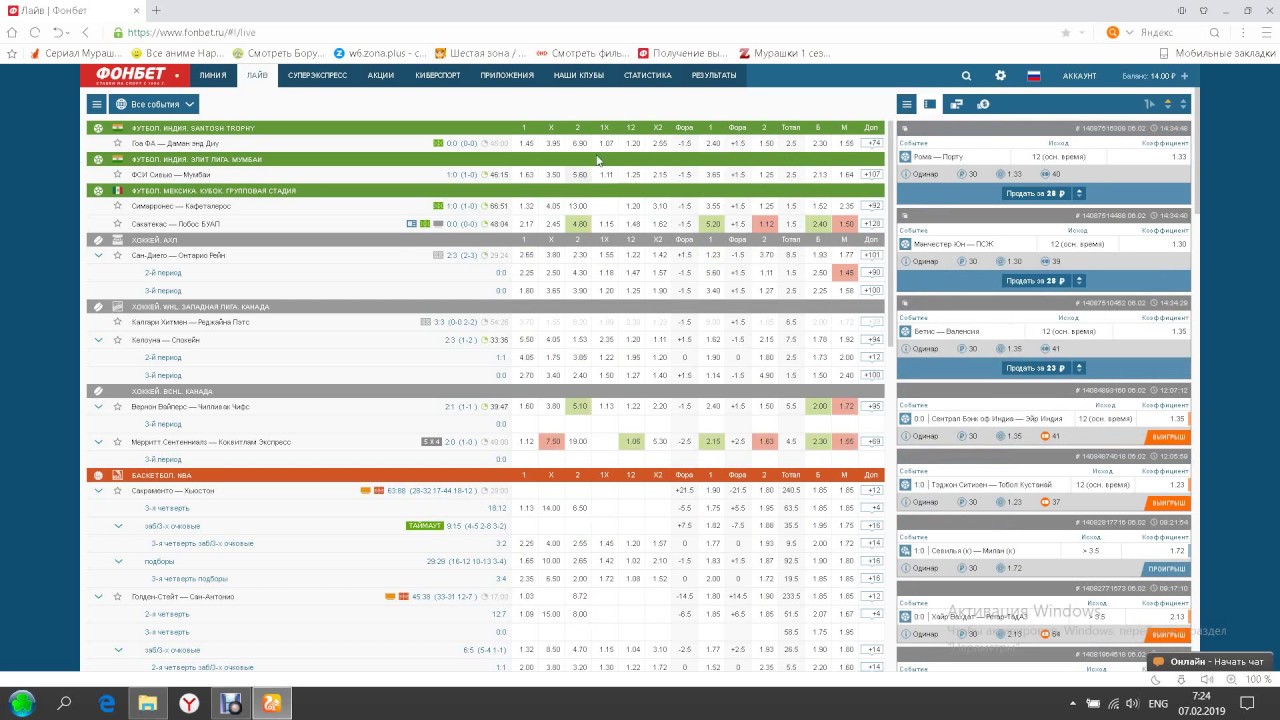This screenshot has height=720, width=1280.
Task: Favorite Сан-Диего — Онтарио Рейн star
Action: coord(117,255)
